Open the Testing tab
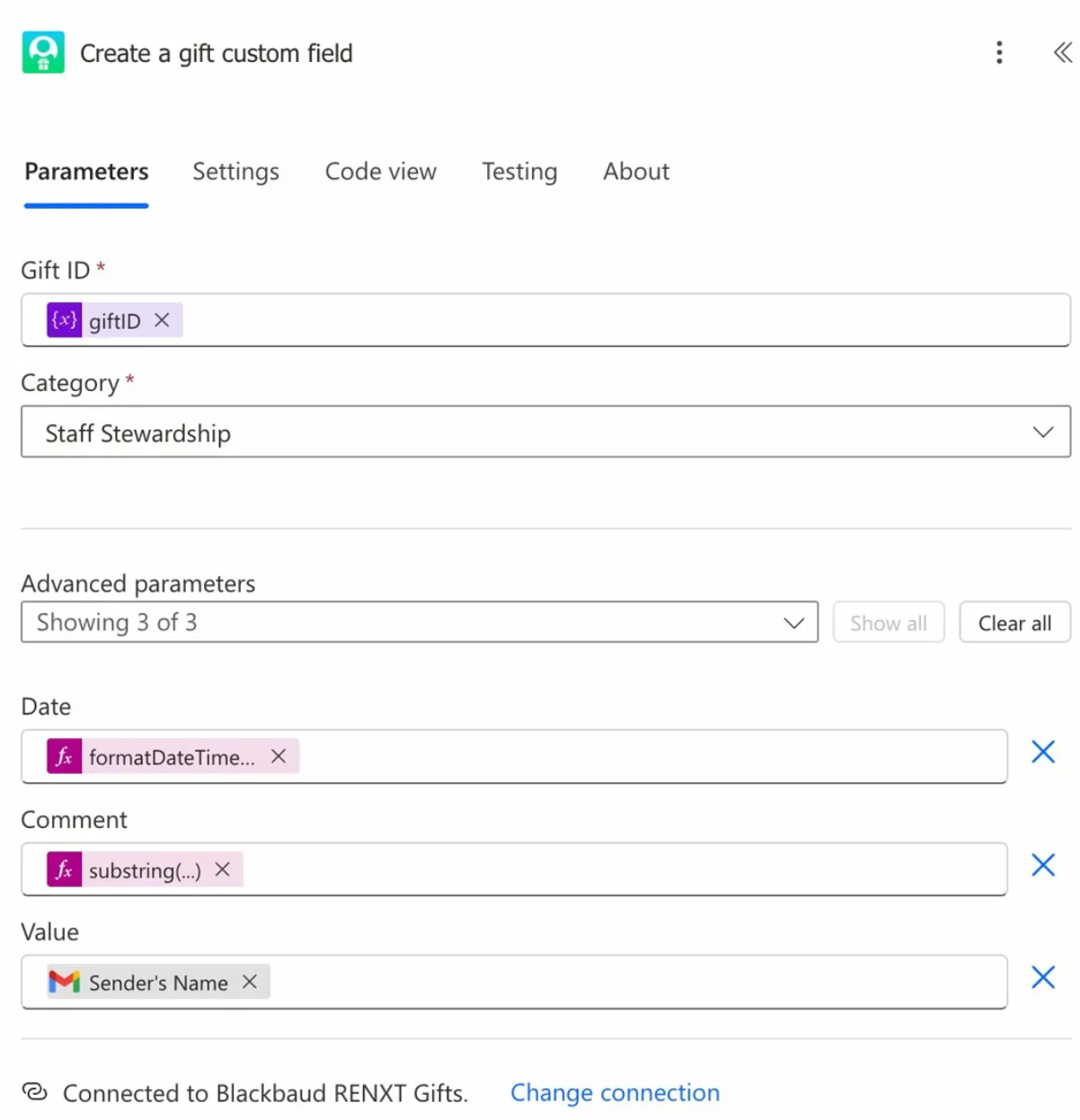Image resolution: width=1080 pixels, height=1120 pixels. (x=519, y=172)
